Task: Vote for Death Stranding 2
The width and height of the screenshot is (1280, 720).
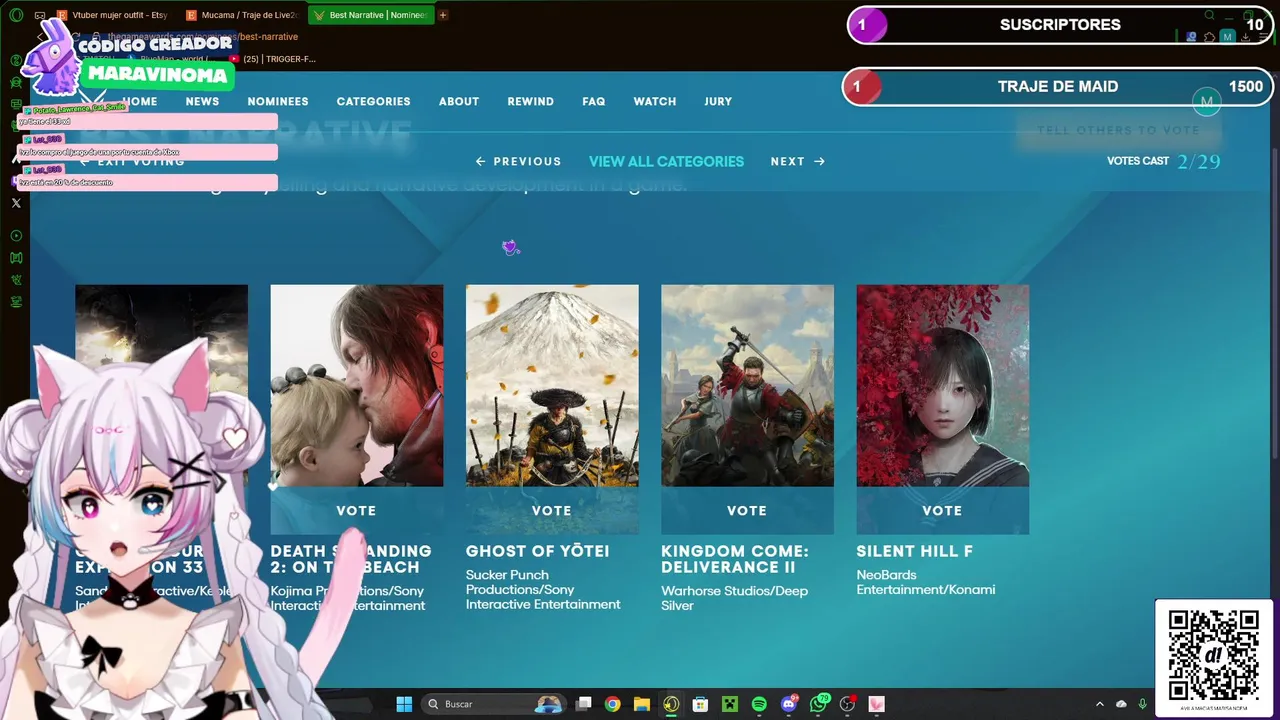Action: [356, 510]
